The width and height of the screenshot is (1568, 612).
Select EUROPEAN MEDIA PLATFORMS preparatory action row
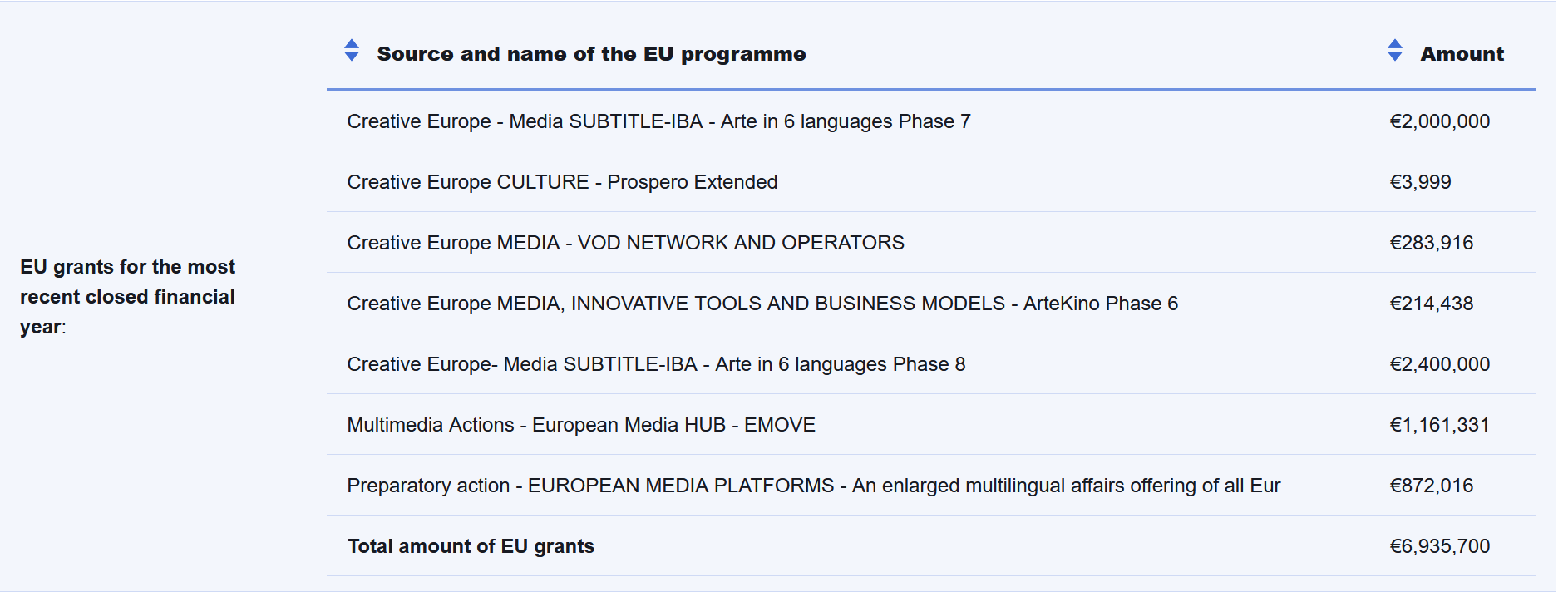point(813,486)
